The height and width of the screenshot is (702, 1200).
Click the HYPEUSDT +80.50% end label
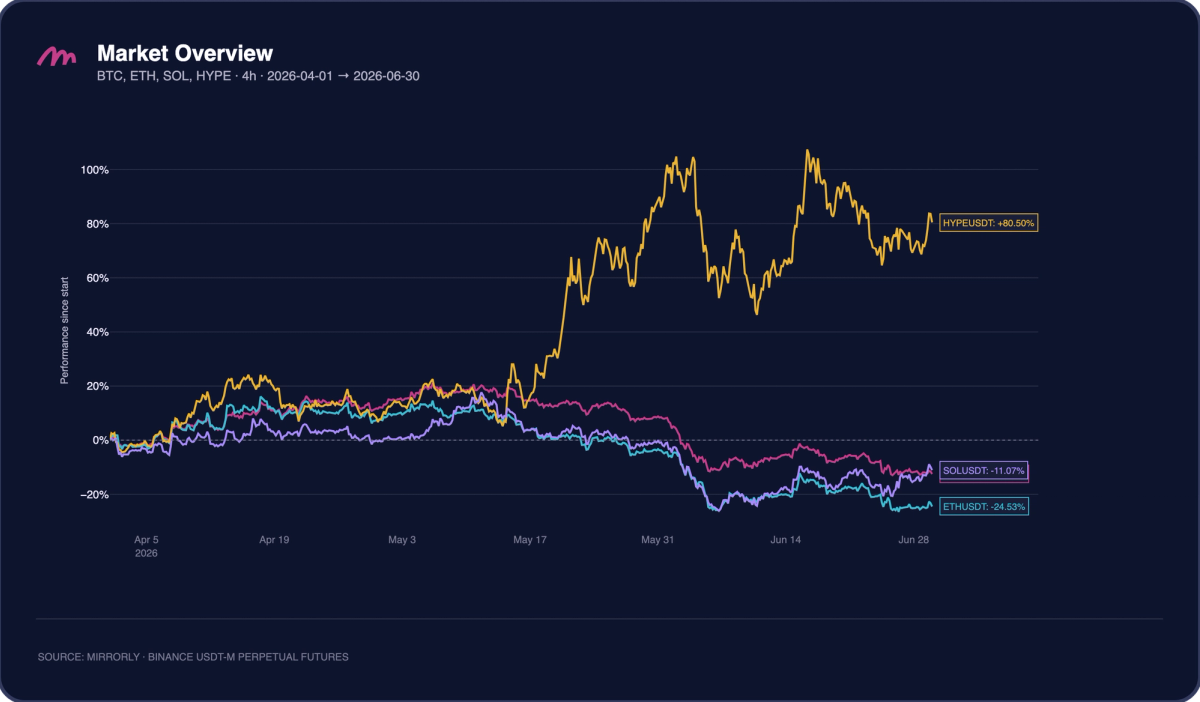point(990,224)
